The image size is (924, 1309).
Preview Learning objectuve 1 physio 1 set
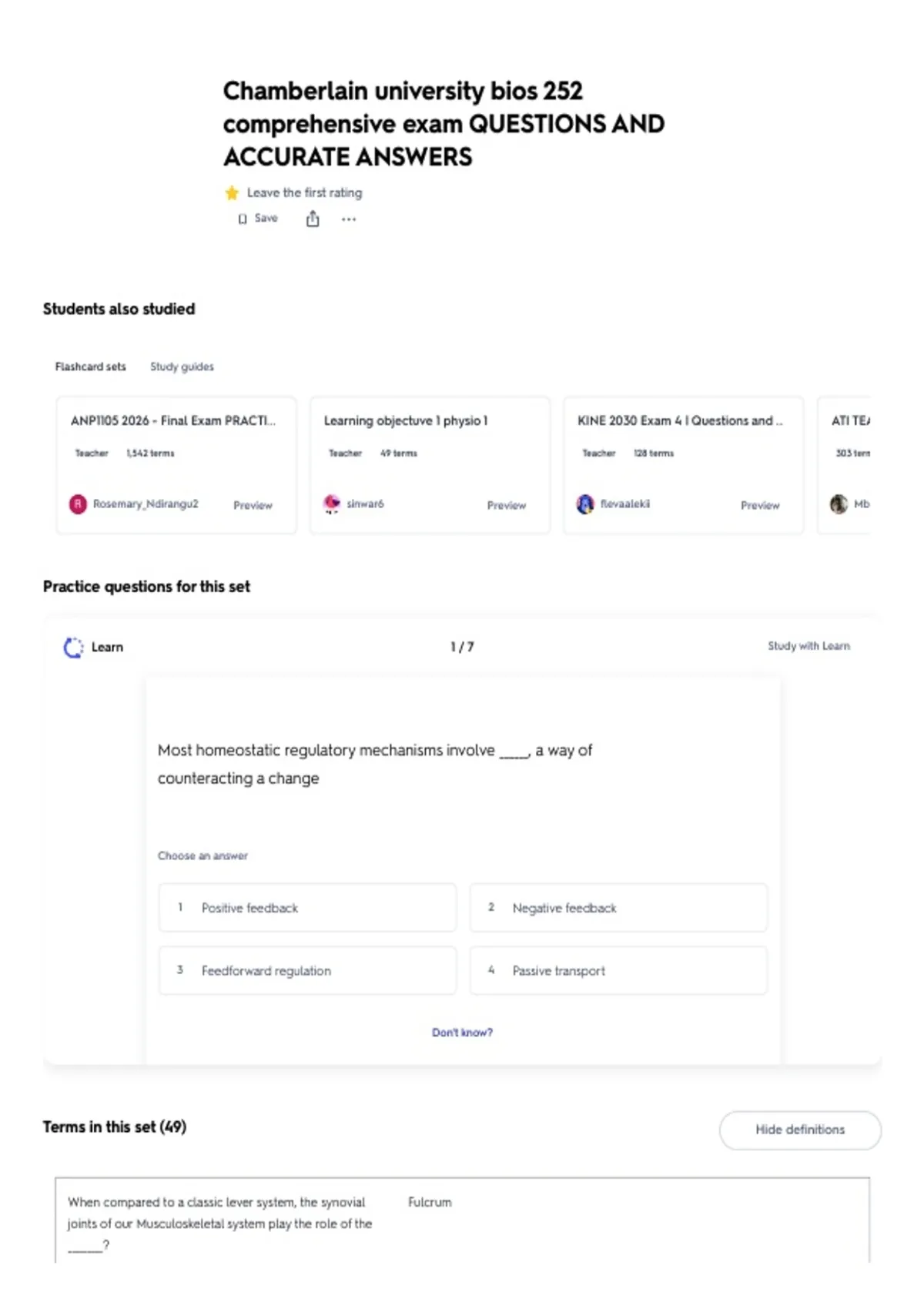pyautogui.click(x=506, y=505)
